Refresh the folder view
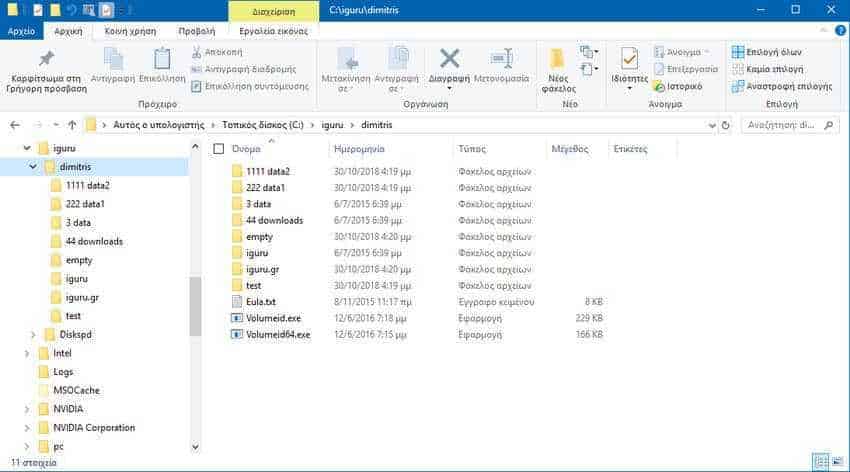This screenshot has width=850, height=472. point(725,125)
